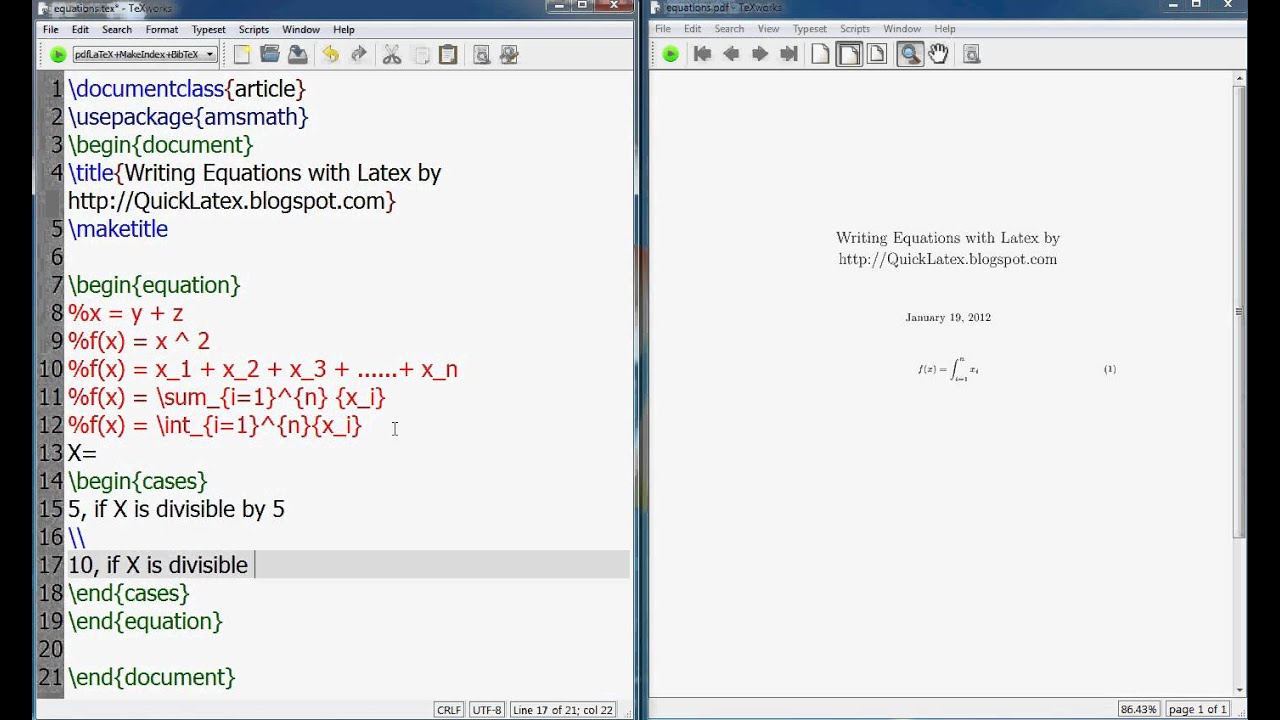Click the 'X=' line in editor
The height and width of the screenshot is (720, 1280).
click(x=82, y=453)
